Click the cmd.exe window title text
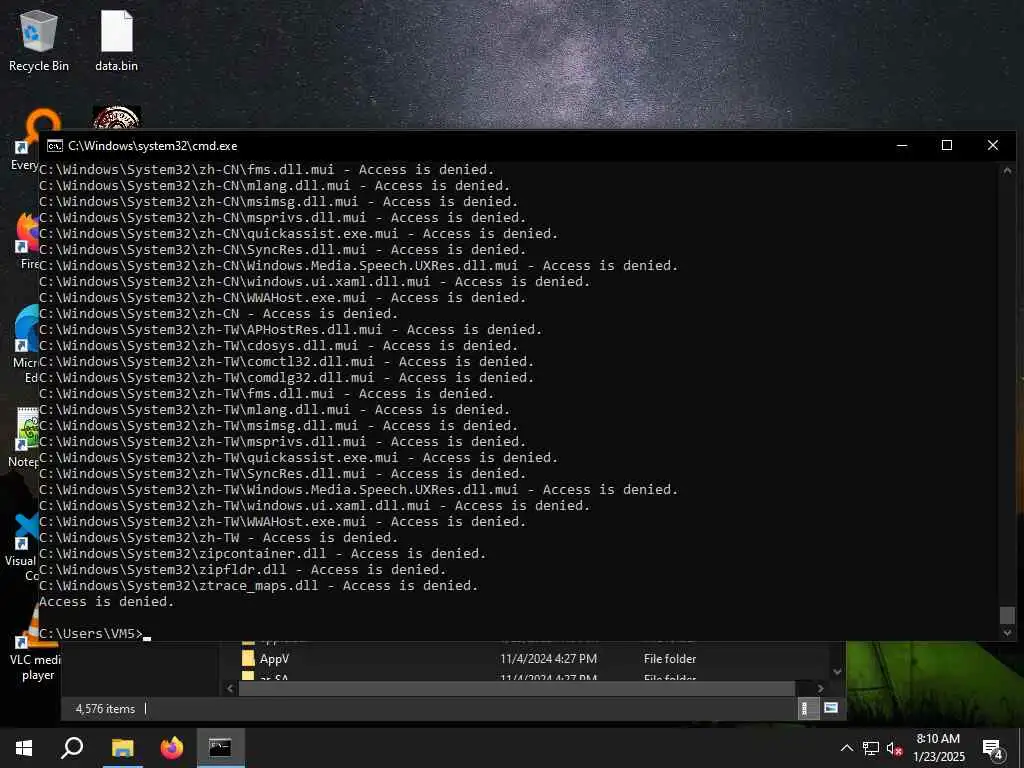Screen dimensions: 1024x768 (x=153, y=146)
